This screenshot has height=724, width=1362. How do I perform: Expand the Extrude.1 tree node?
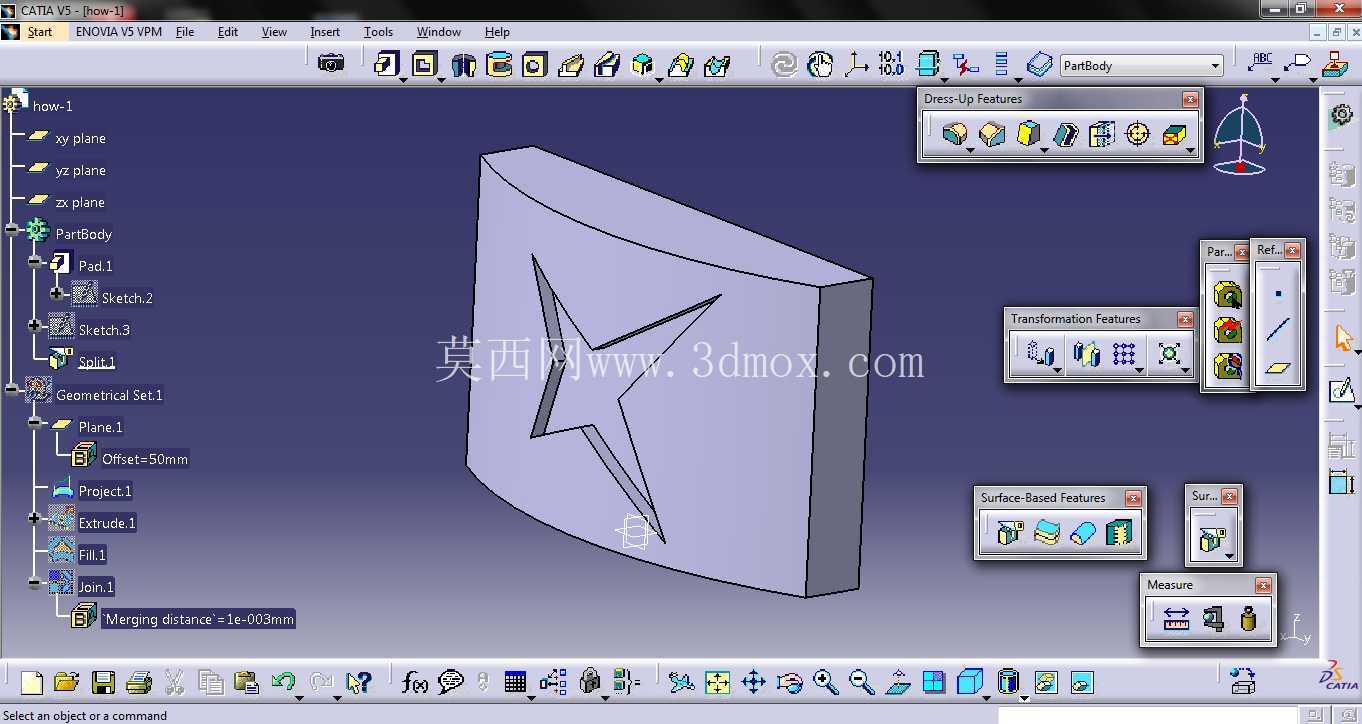(35, 519)
